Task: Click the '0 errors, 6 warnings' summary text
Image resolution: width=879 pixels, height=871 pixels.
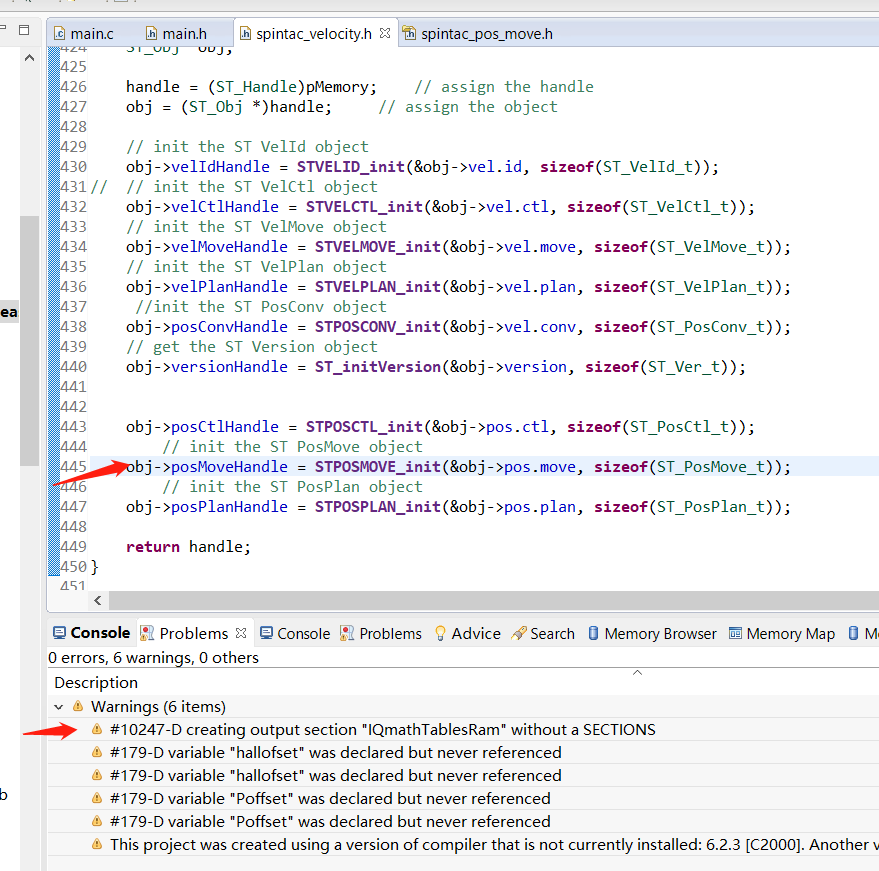Action: pyautogui.click(x=153, y=657)
